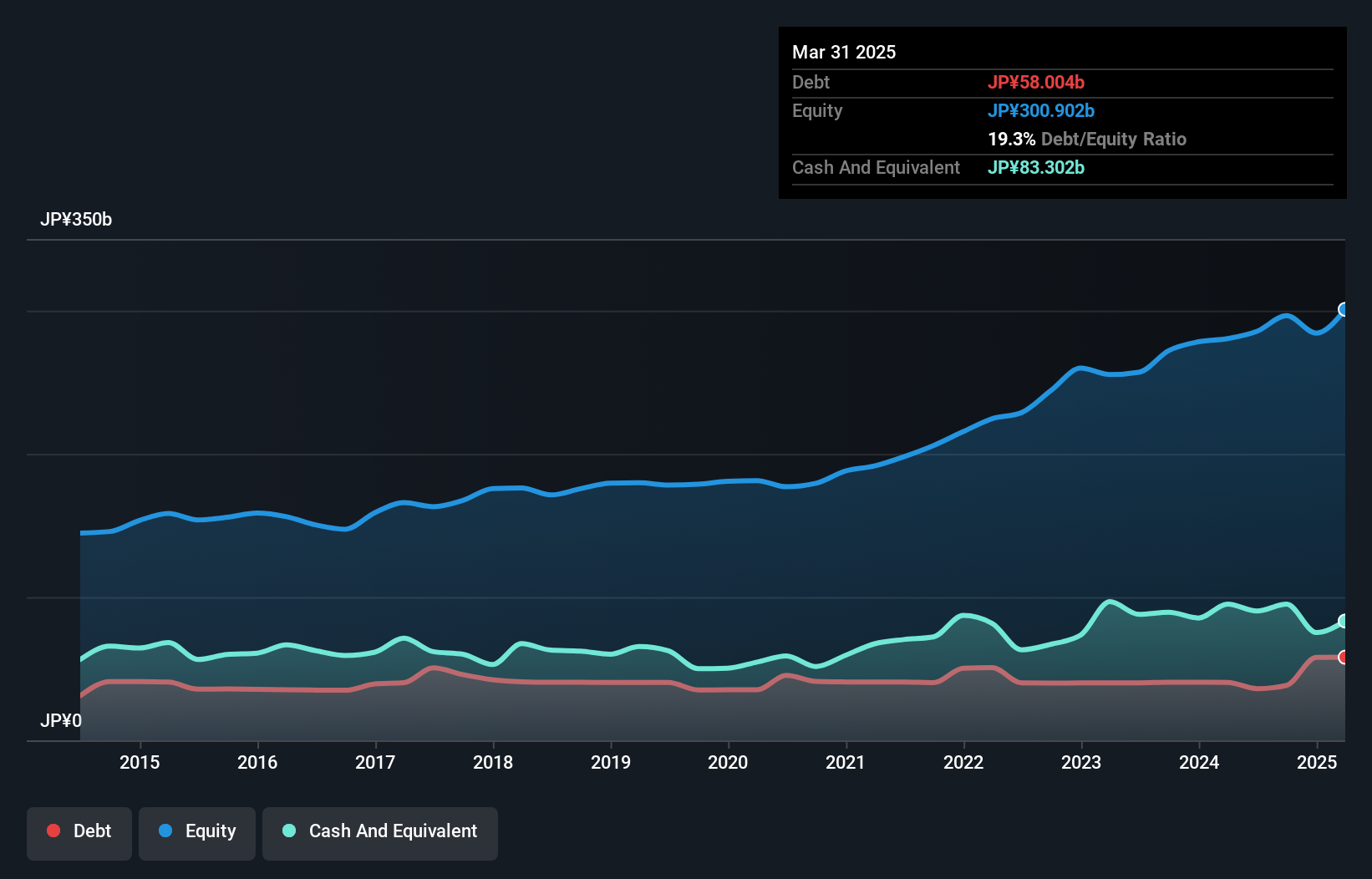This screenshot has height=879, width=1372.
Task: Click the red Debt legend dot
Action: click(52, 831)
